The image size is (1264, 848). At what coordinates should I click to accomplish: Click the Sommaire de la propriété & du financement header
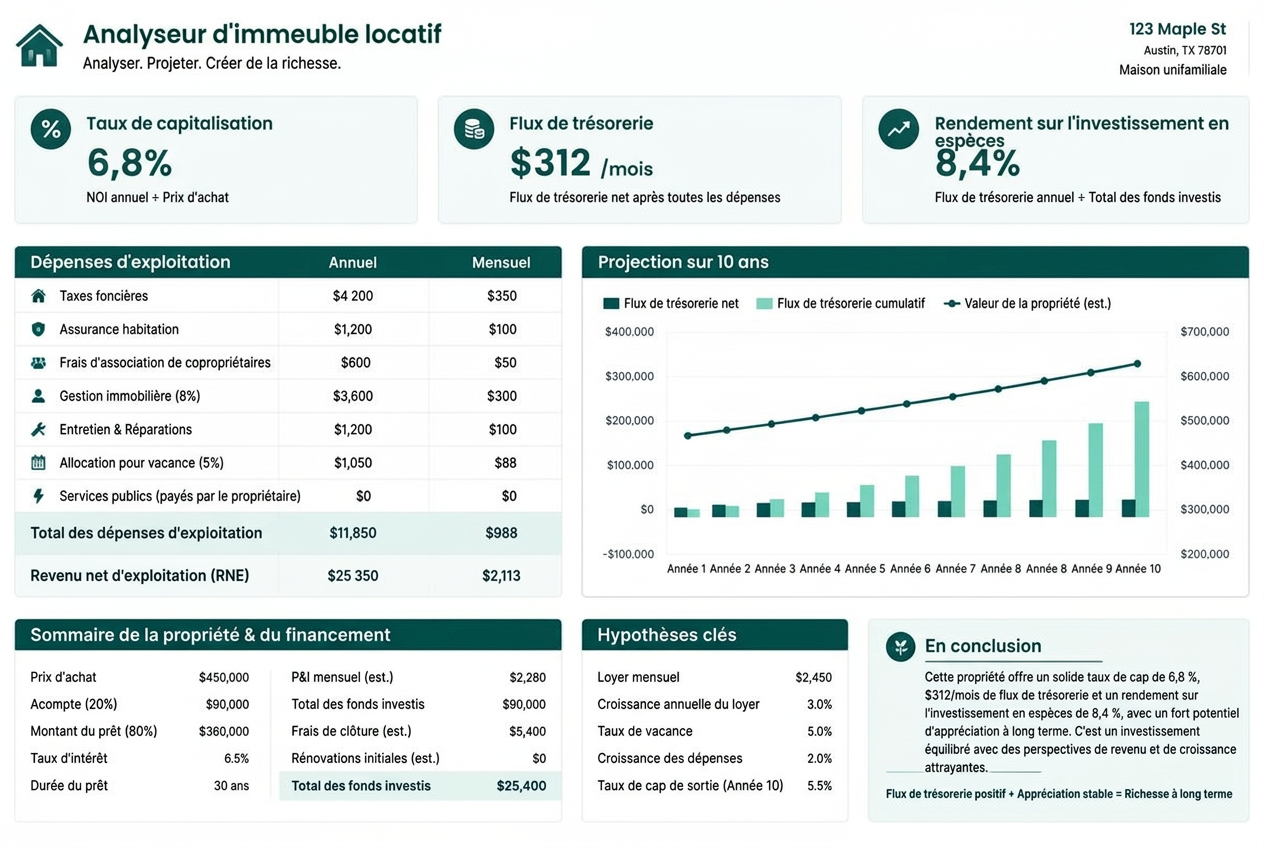(288, 635)
